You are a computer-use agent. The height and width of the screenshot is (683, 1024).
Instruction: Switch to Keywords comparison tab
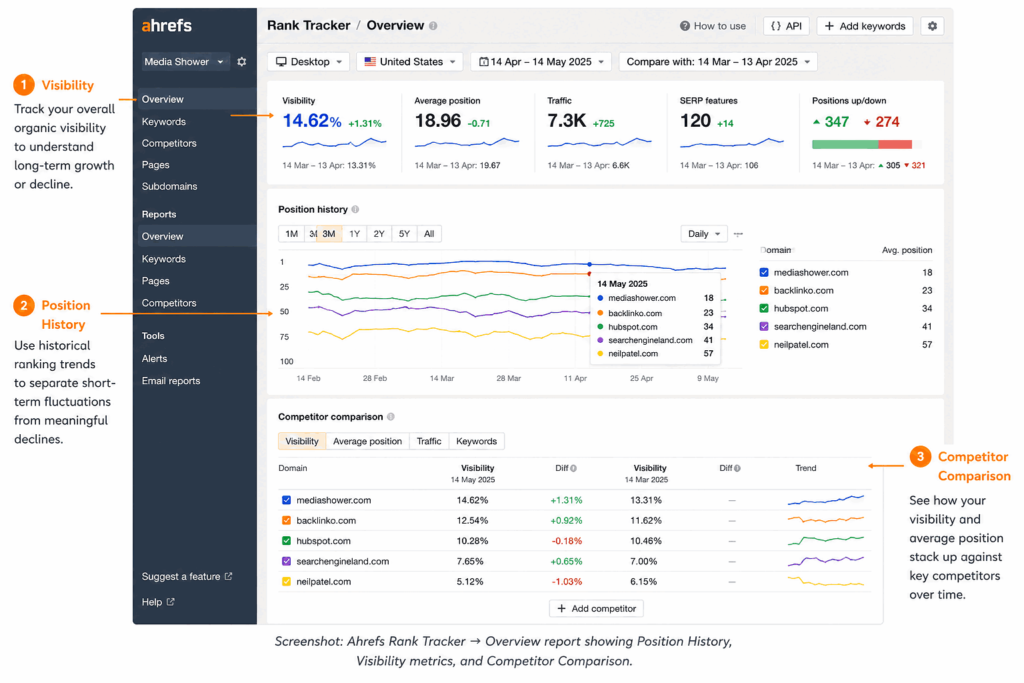(477, 441)
